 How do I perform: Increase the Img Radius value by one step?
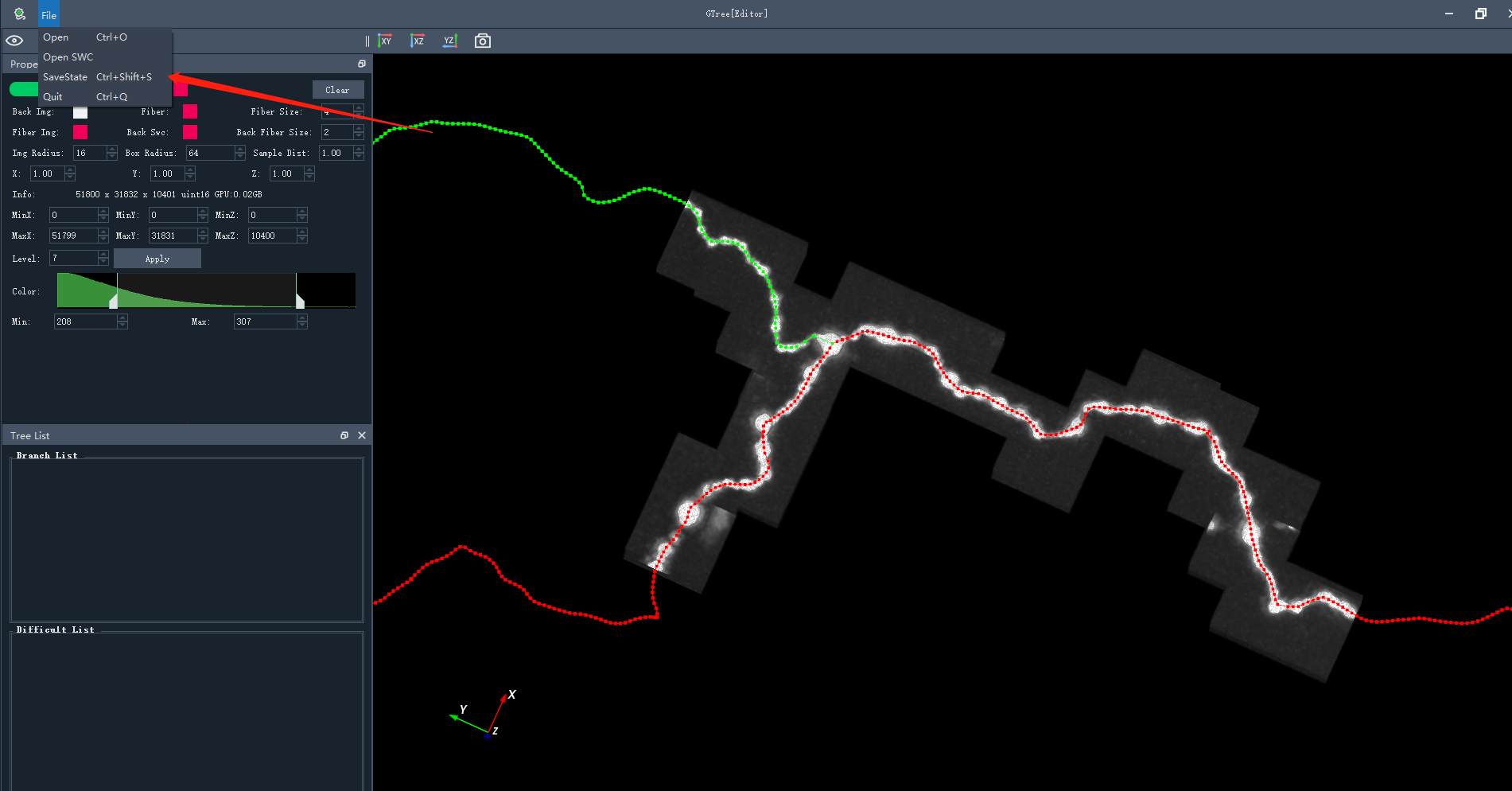click(111, 150)
